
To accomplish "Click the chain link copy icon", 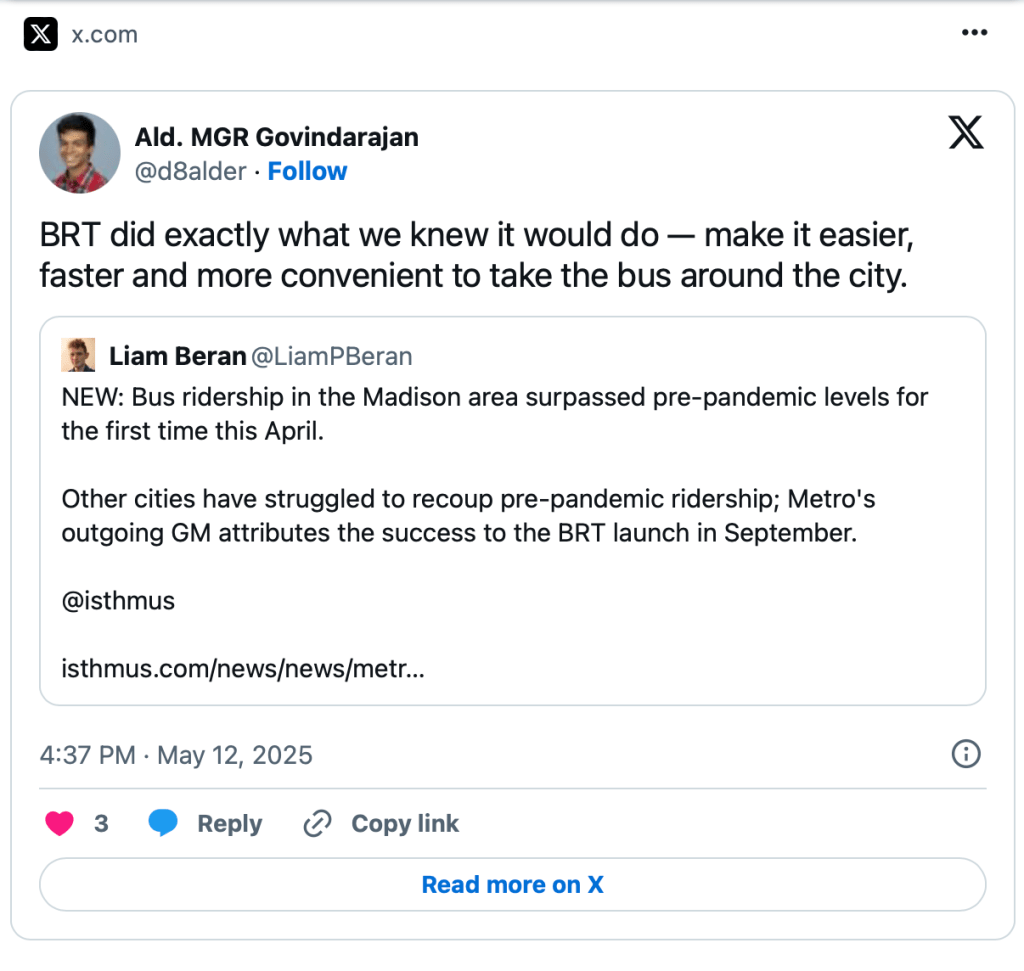I will pos(317,824).
